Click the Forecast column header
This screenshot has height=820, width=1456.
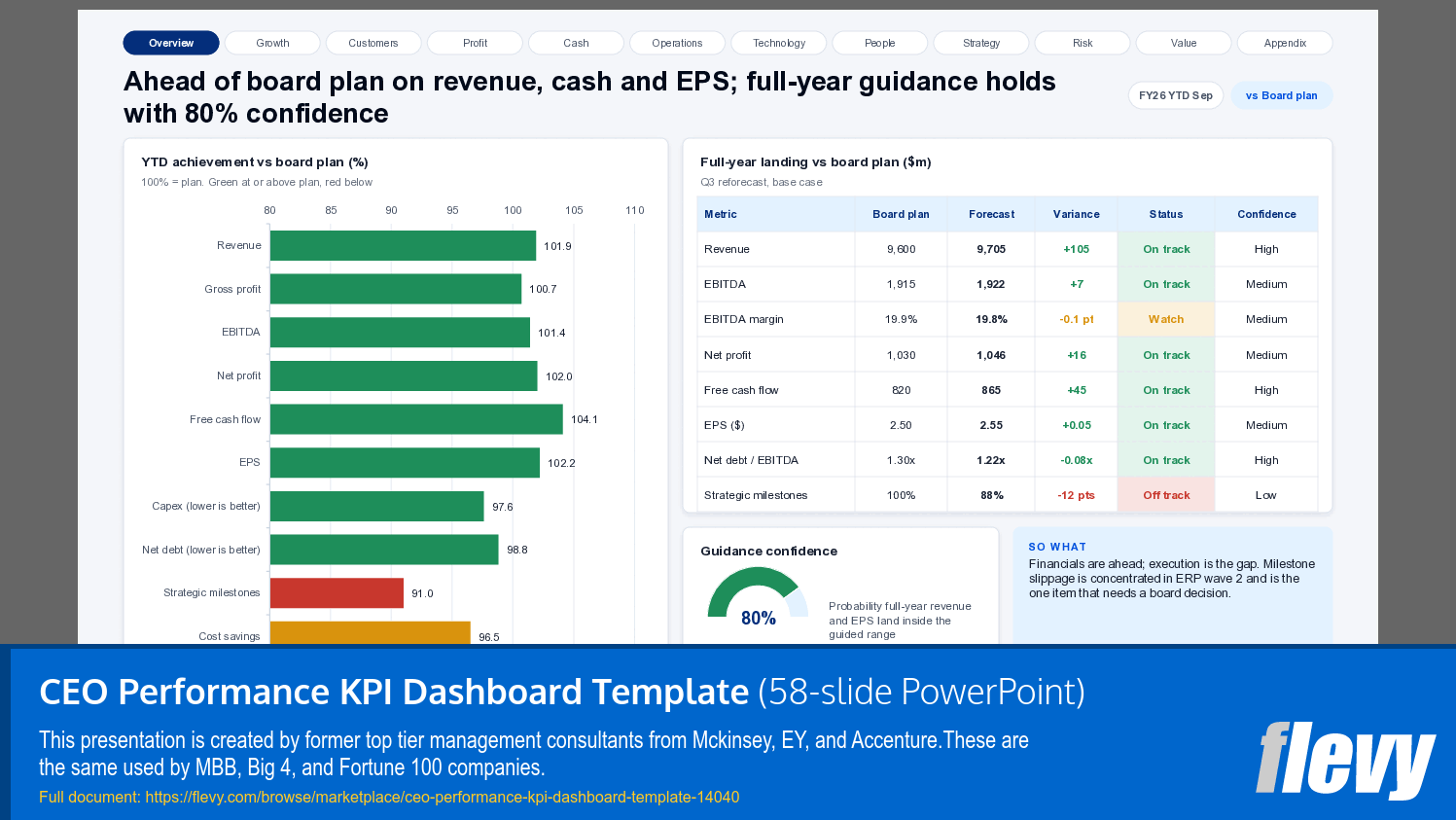[x=991, y=214]
